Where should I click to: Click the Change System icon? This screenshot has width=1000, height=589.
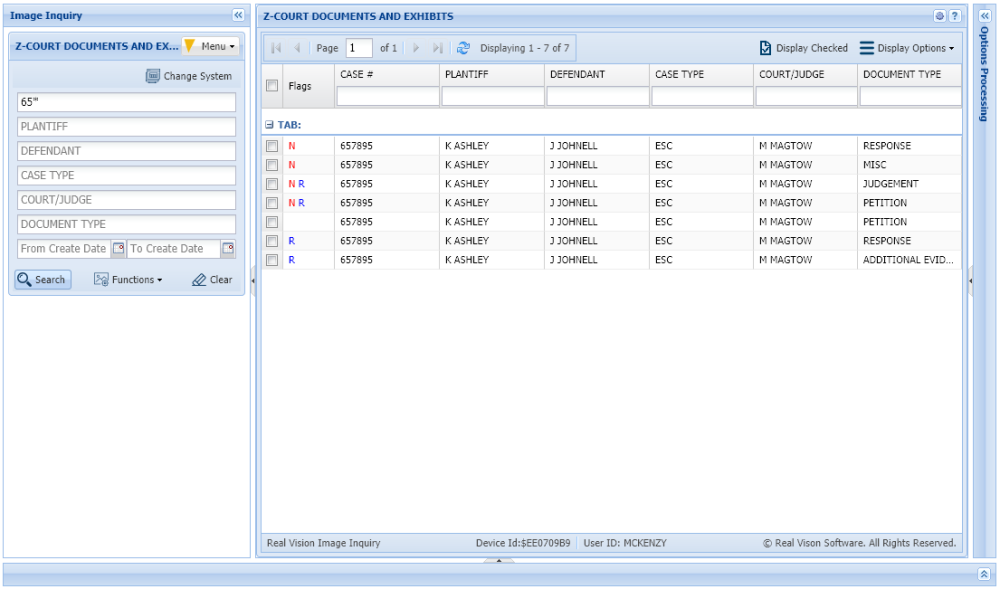point(152,76)
